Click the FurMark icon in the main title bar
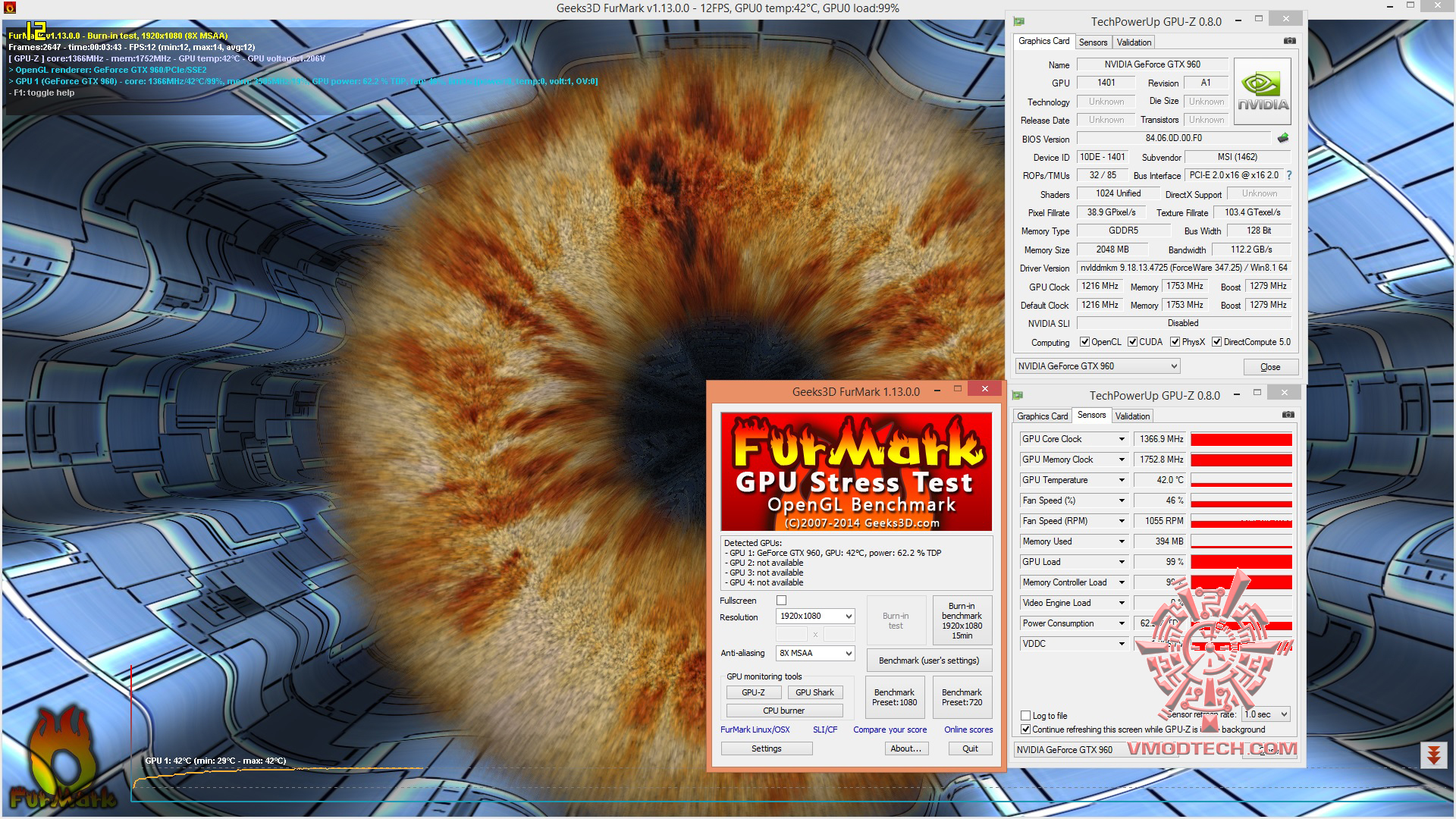 tap(9, 8)
